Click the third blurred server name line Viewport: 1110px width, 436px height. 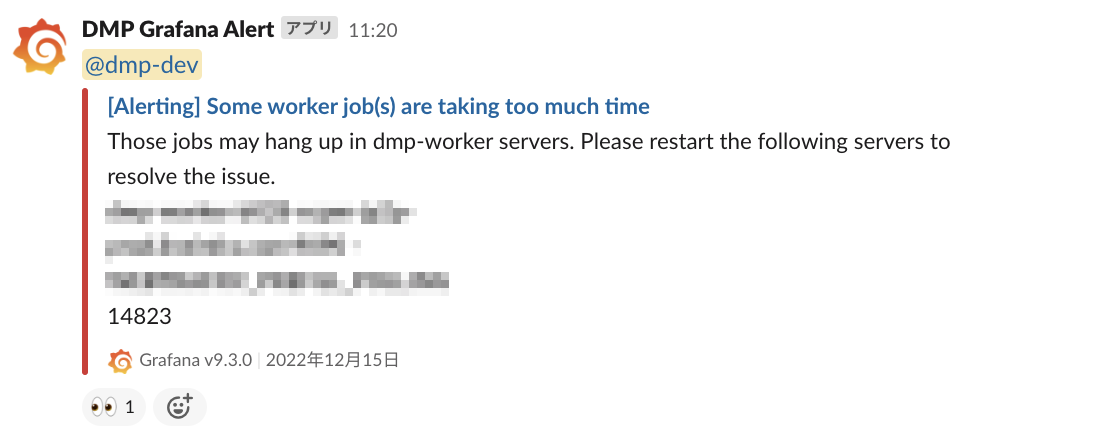[277, 281]
